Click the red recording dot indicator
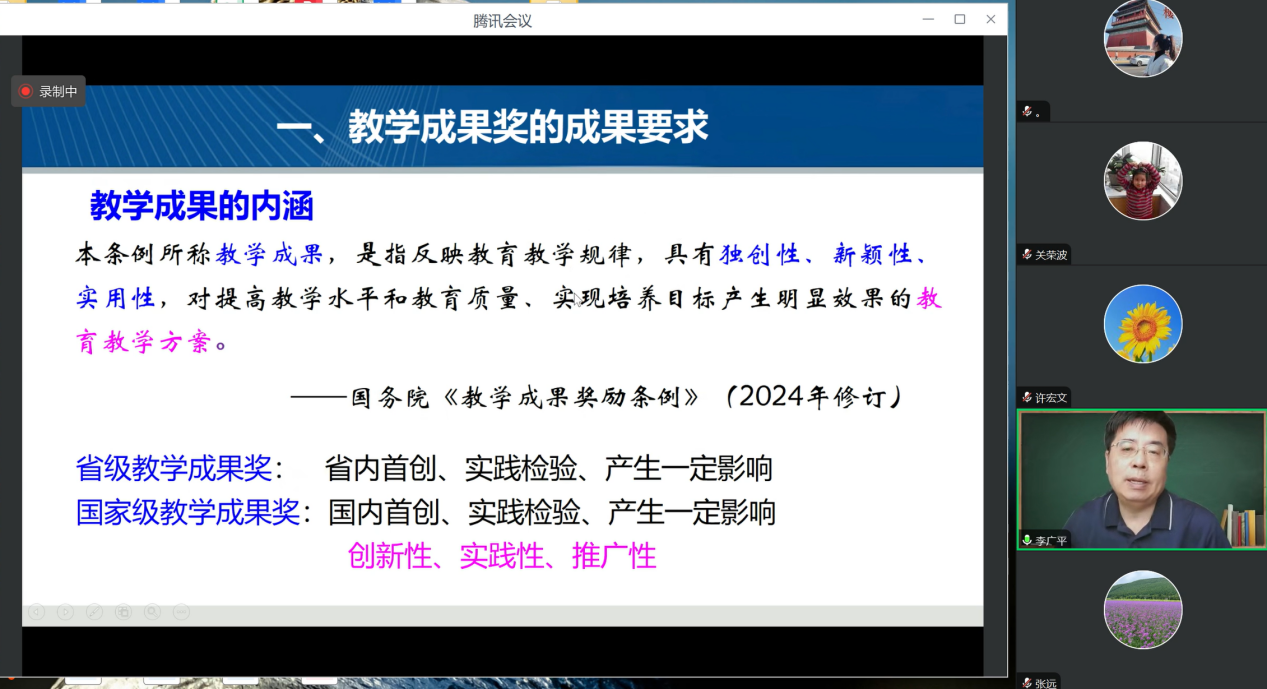 pyautogui.click(x=24, y=90)
